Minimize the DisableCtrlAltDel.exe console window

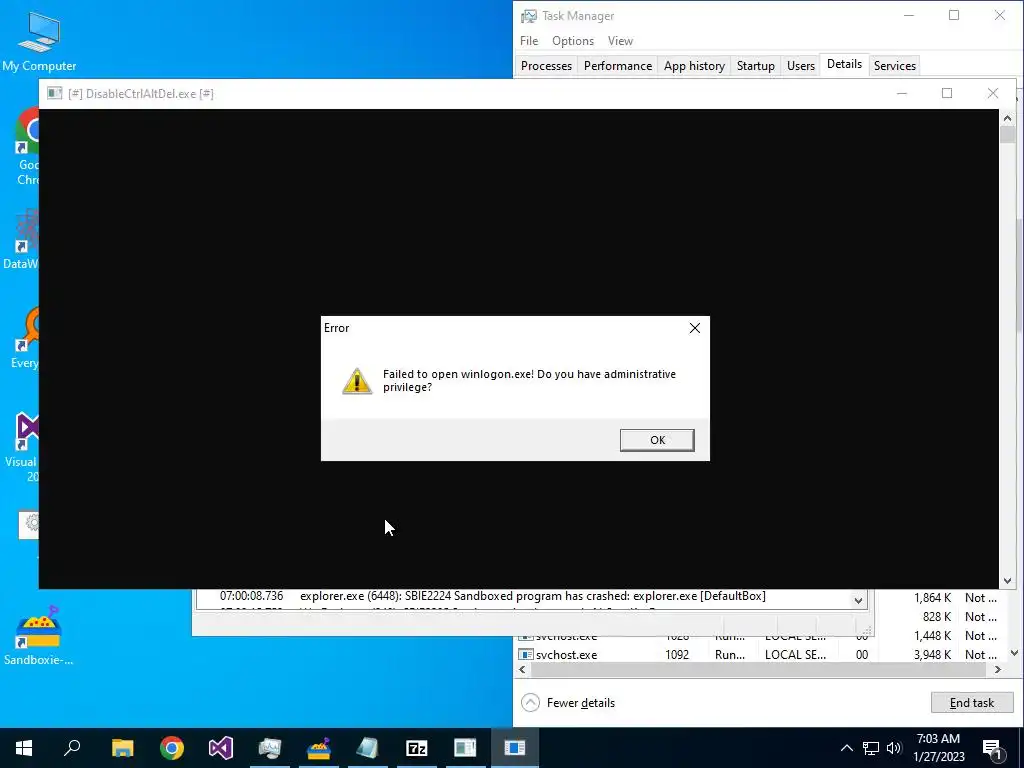pos(902,93)
